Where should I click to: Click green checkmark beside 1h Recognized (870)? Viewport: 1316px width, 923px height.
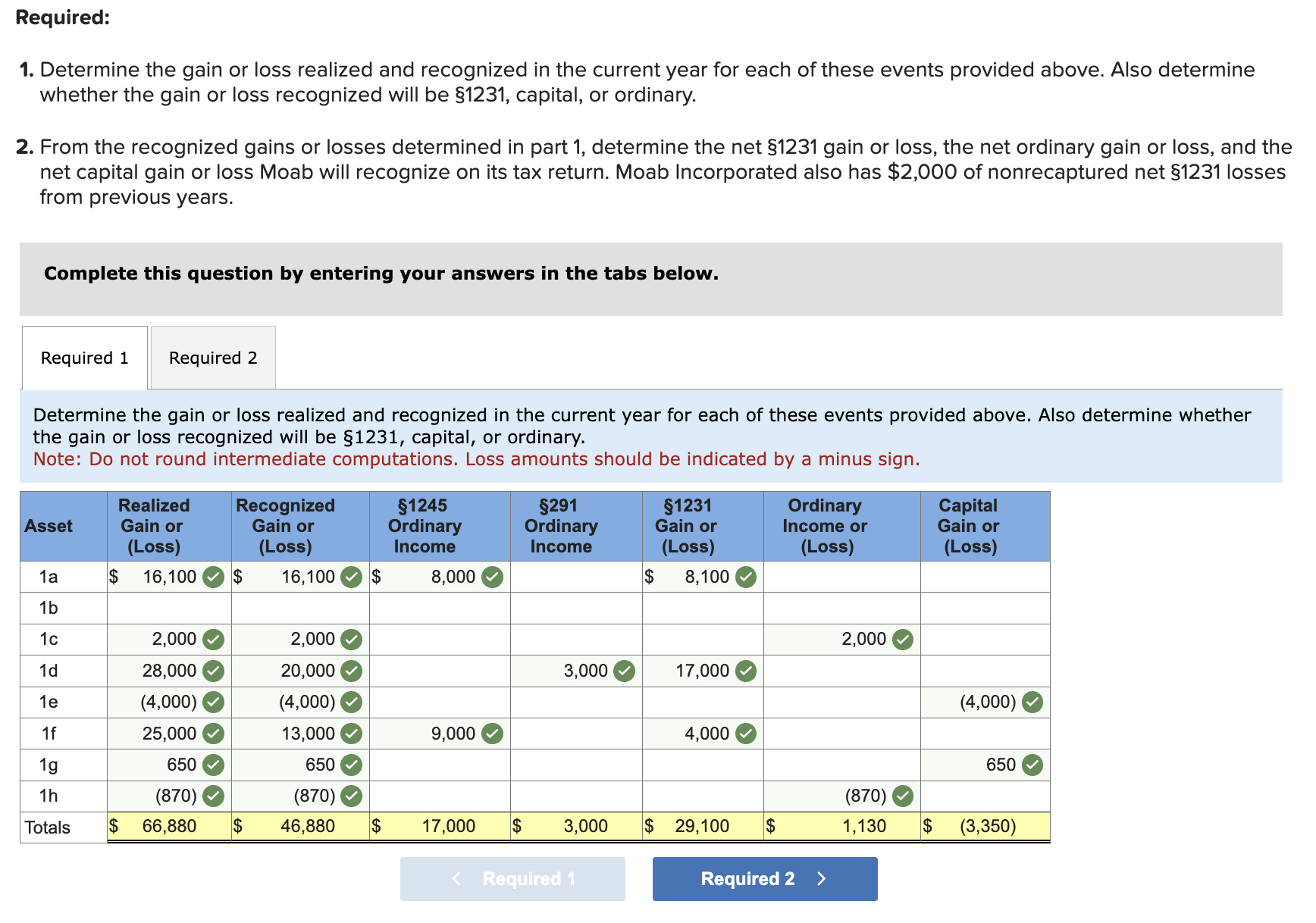click(351, 796)
